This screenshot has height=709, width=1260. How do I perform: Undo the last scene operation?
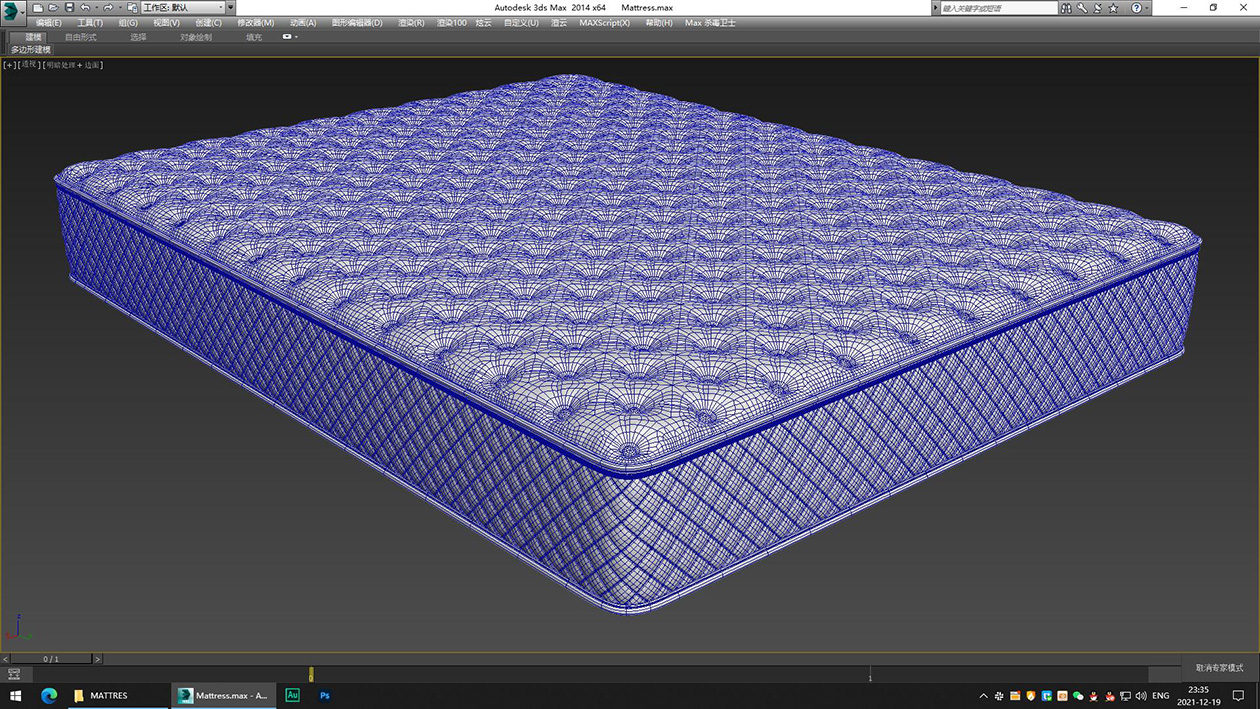tap(85, 8)
